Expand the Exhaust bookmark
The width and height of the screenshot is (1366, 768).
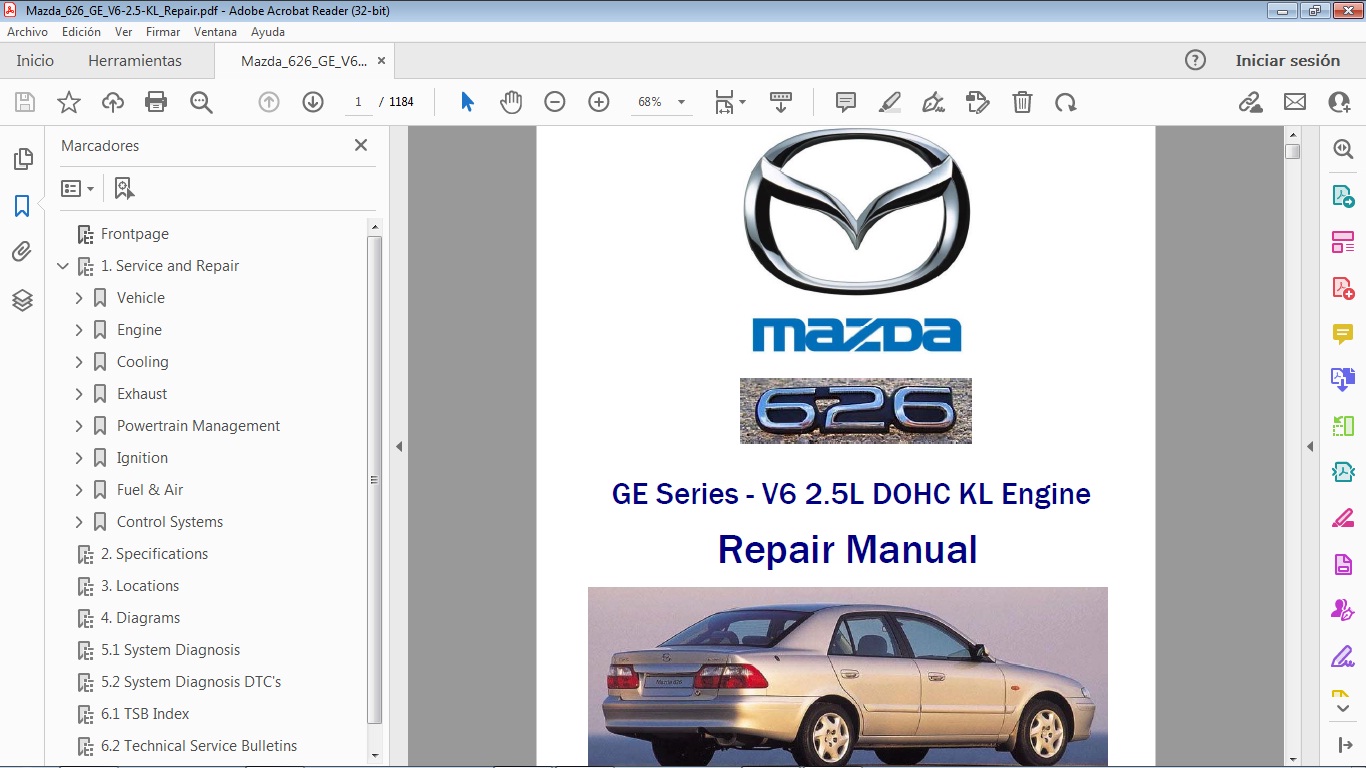pos(79,394)
